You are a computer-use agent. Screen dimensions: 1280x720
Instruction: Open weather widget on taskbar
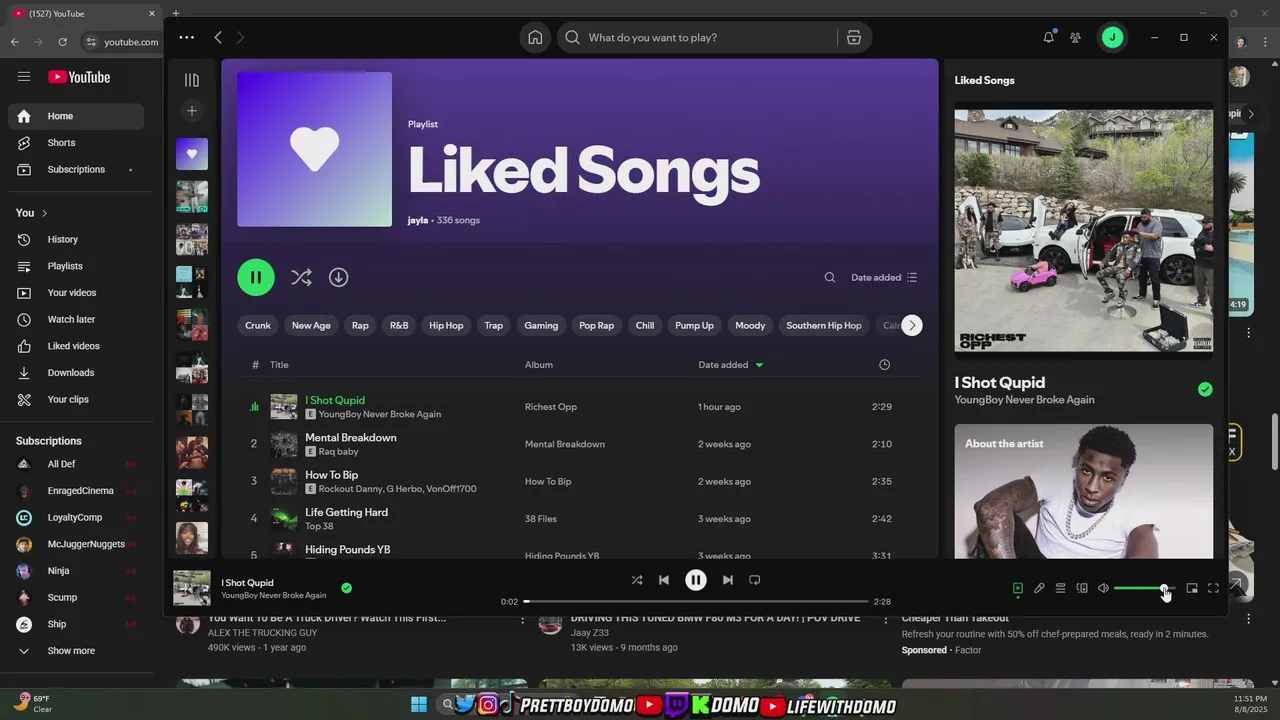(x=33, y=703)
